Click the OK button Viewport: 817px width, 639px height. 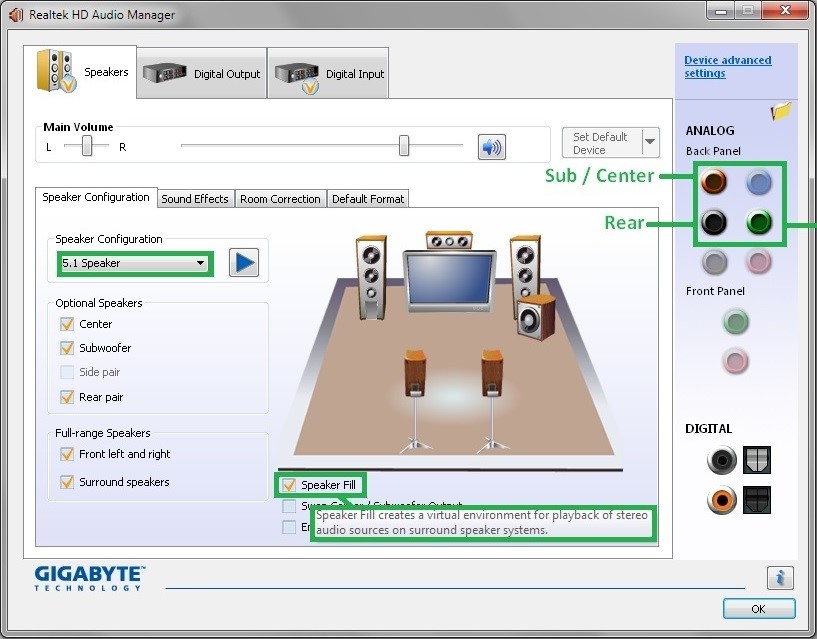(x=759, y=609)
